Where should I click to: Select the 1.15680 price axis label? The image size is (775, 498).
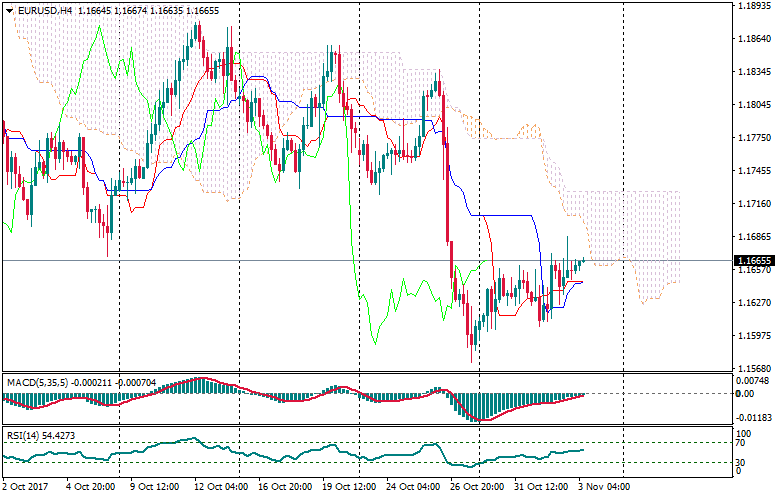tap(751, 368)
